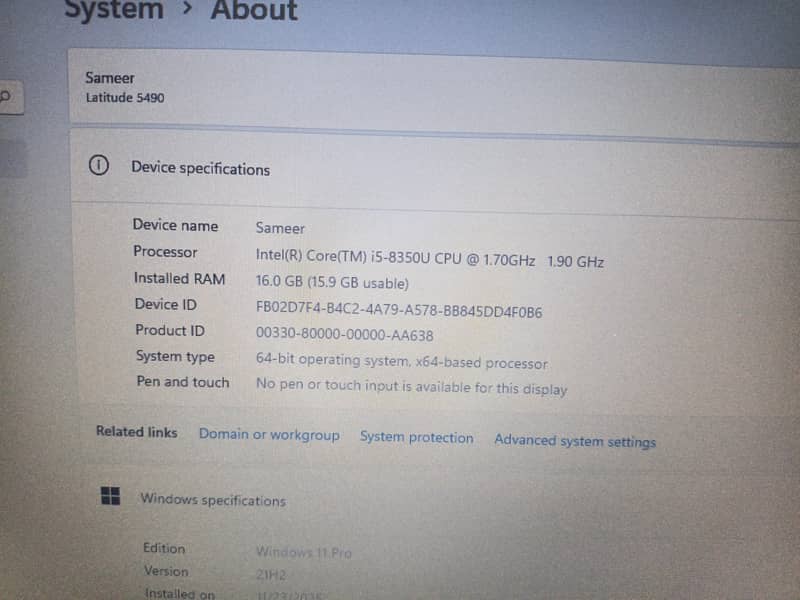800x600 pixels.
Task: Click the Related links label
Action: (136, 432)
